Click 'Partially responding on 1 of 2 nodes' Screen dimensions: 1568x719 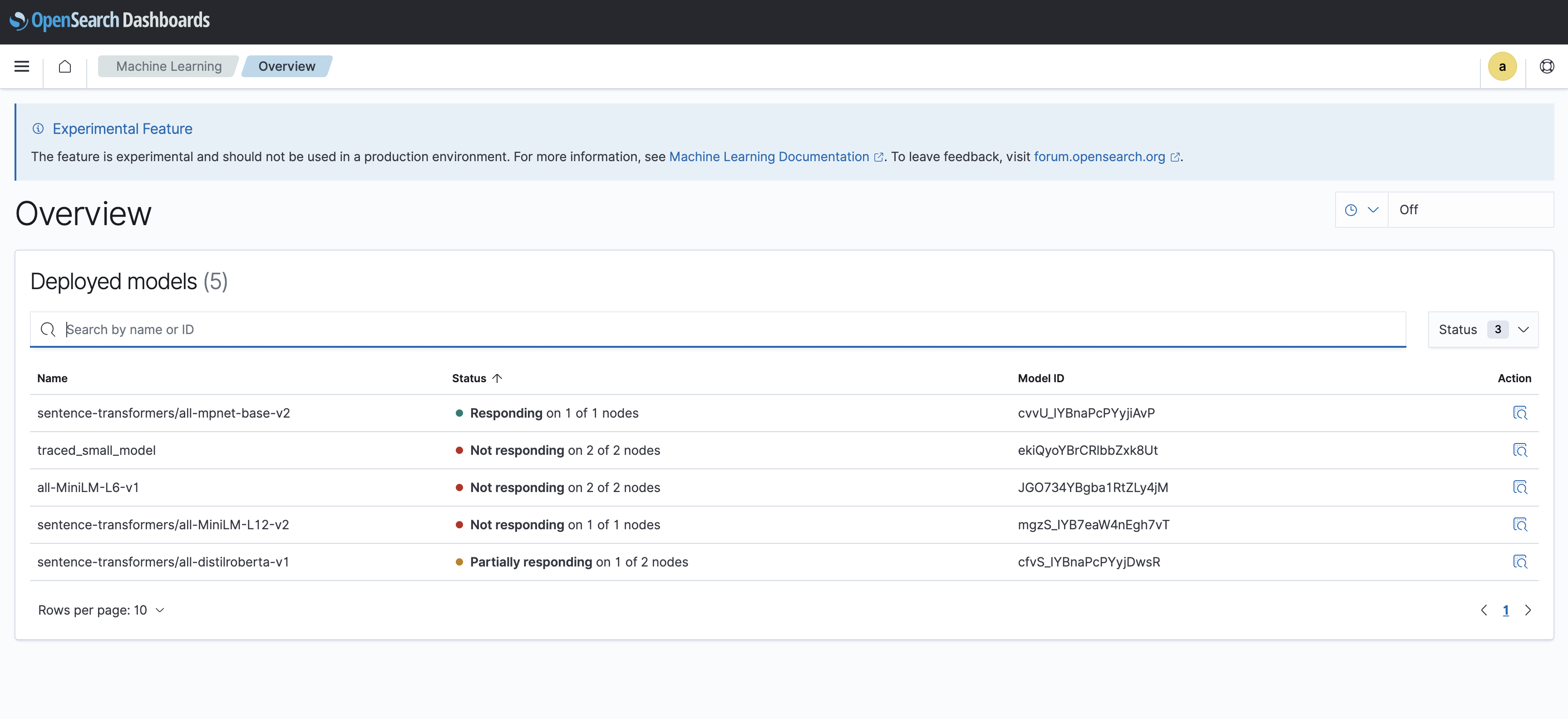[572, 561]
